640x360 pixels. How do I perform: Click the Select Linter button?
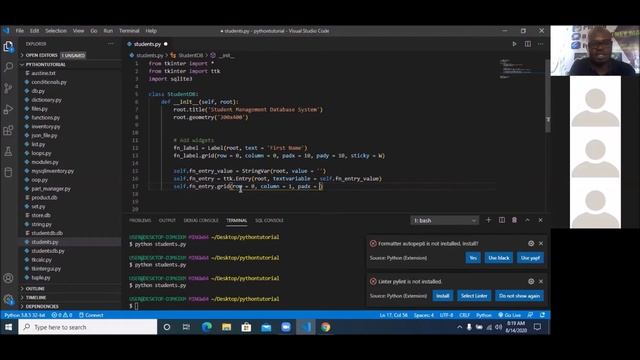click(474, 296)
